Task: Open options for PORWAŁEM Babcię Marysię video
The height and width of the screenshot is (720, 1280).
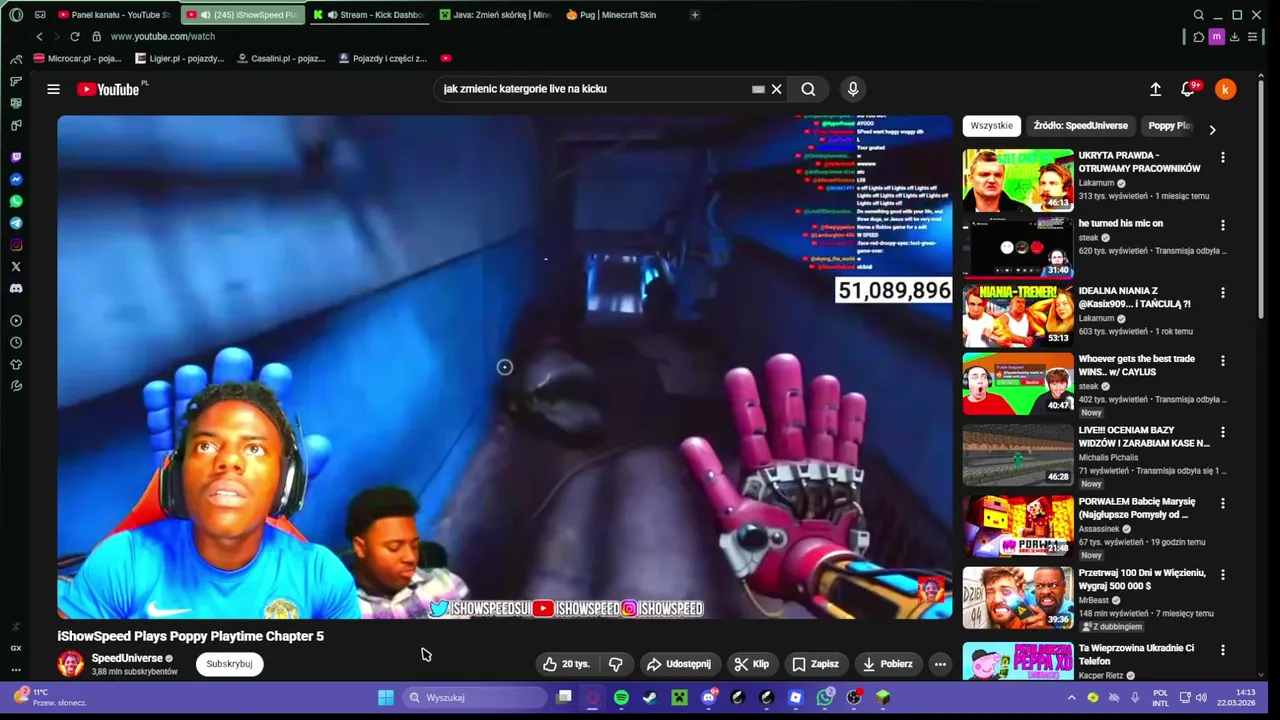Action: pos(1222,504)
